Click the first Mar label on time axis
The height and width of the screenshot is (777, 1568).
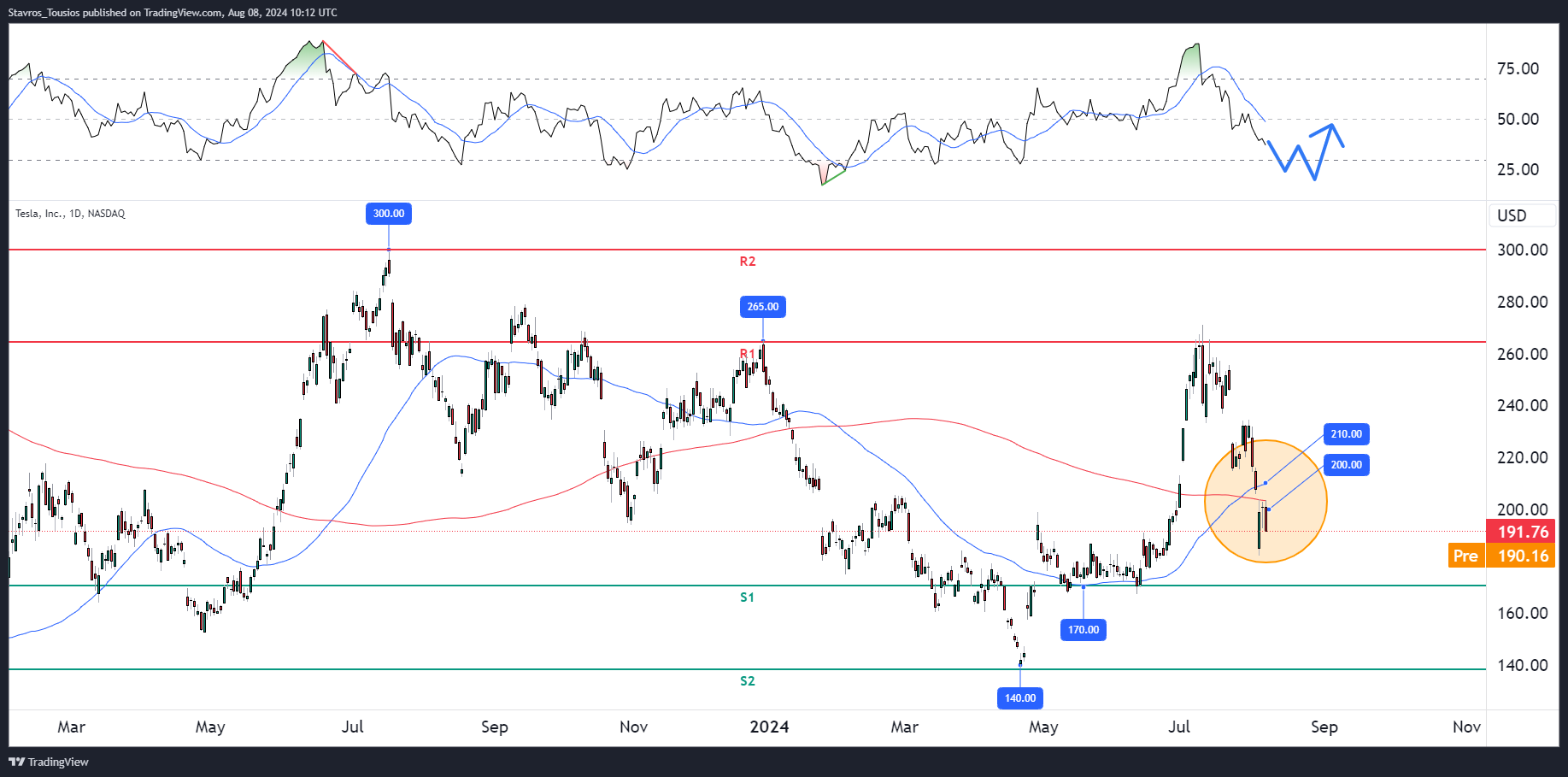pyautogui.click(x=71, y=727)
